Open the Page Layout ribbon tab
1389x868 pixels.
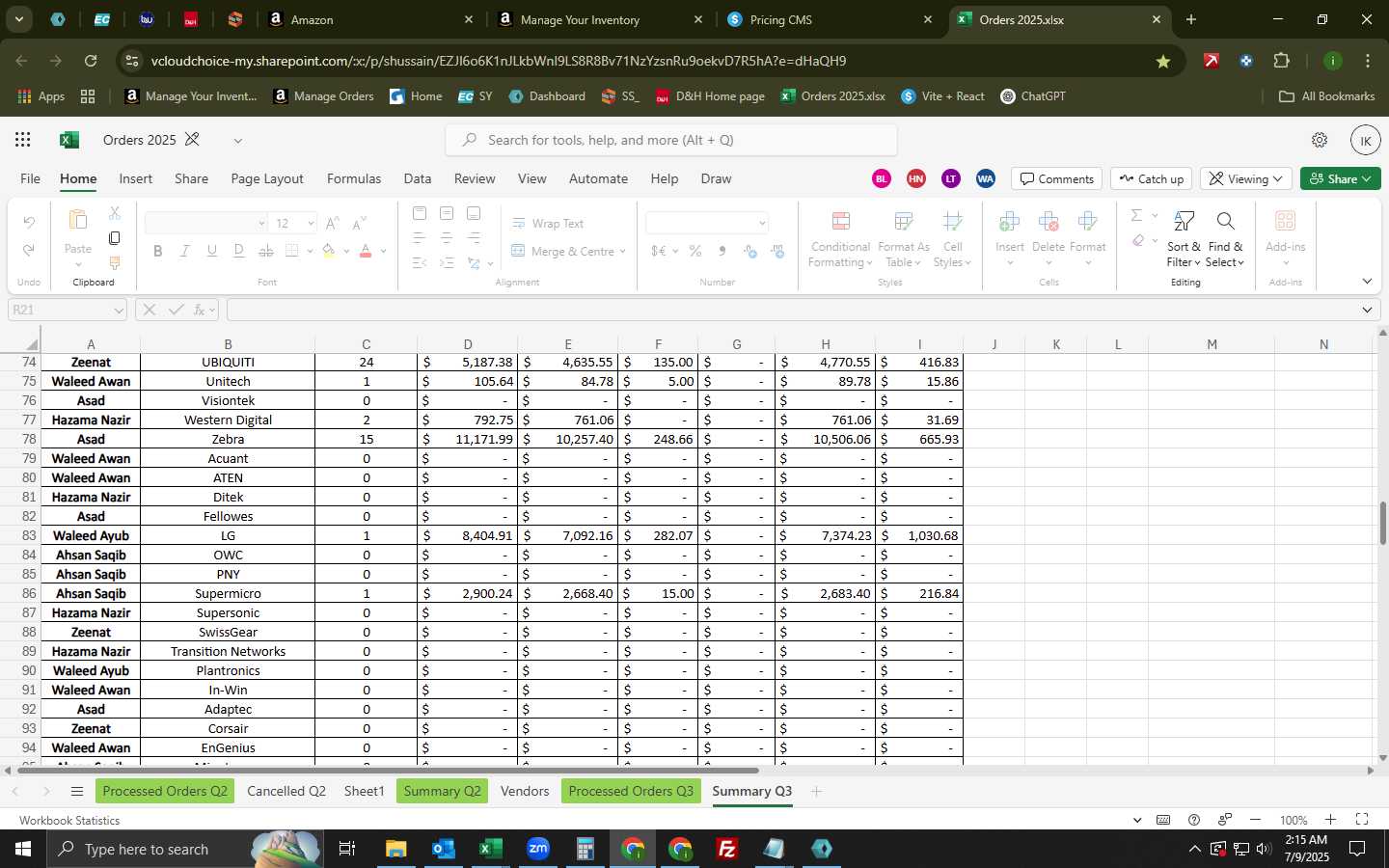click(x=267, y=178)
